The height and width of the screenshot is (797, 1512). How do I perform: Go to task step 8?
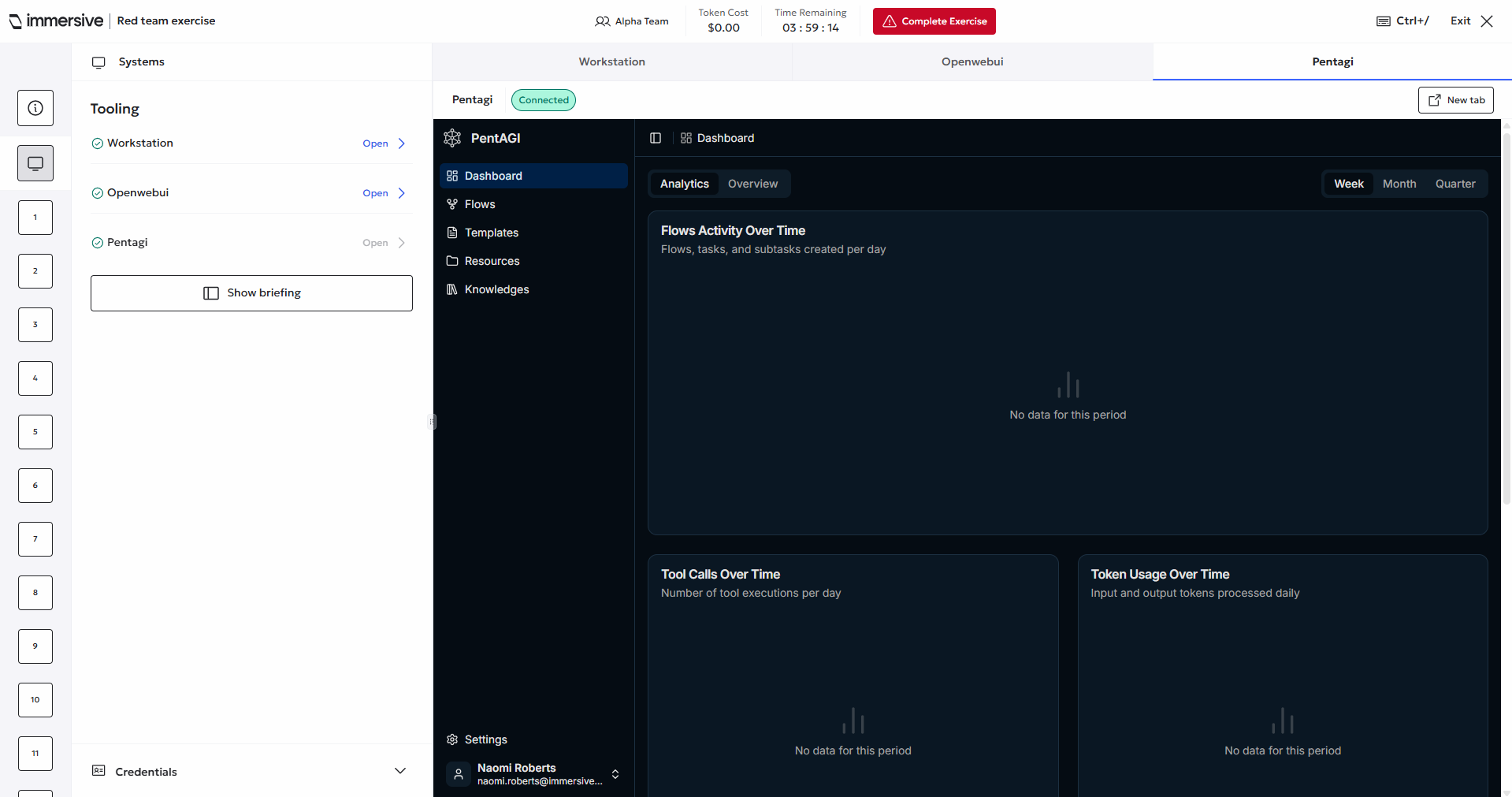tap(35, 593)
